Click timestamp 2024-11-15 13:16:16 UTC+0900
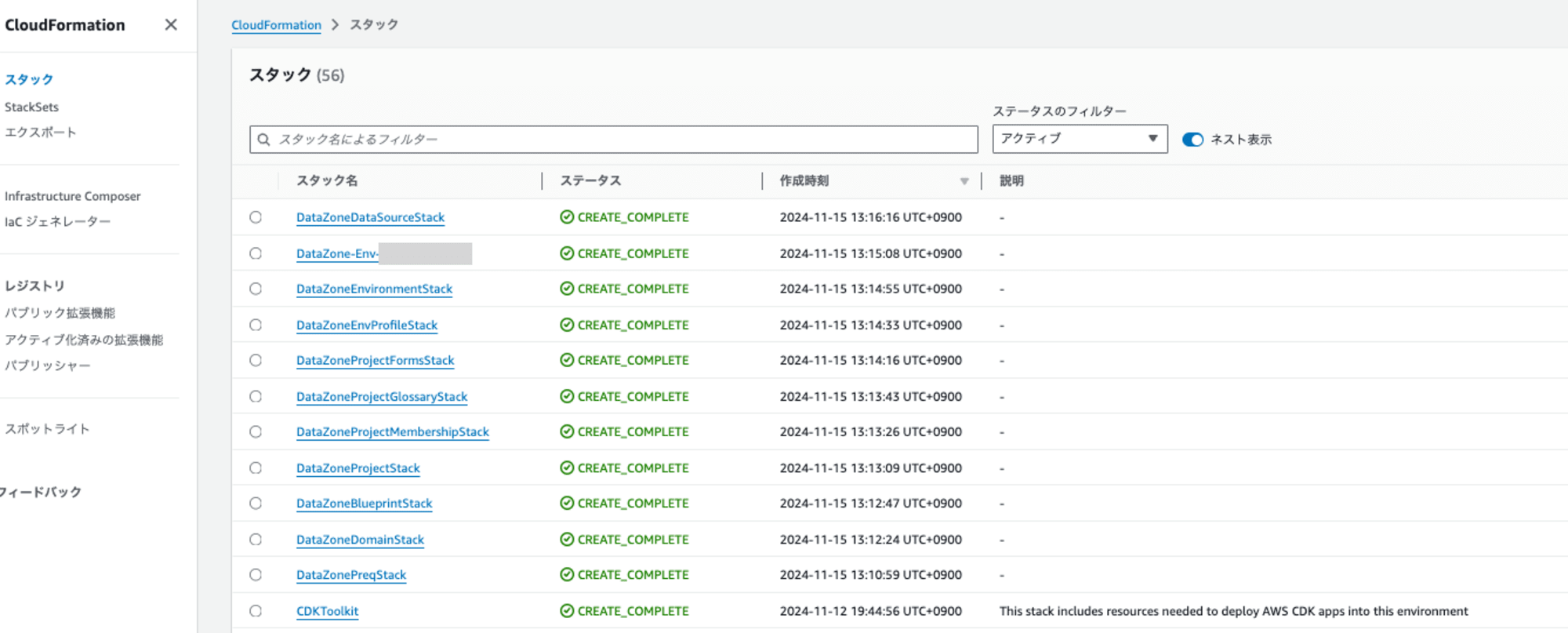This screenshot has height=633, width=1568. click(x=870, y=217)
